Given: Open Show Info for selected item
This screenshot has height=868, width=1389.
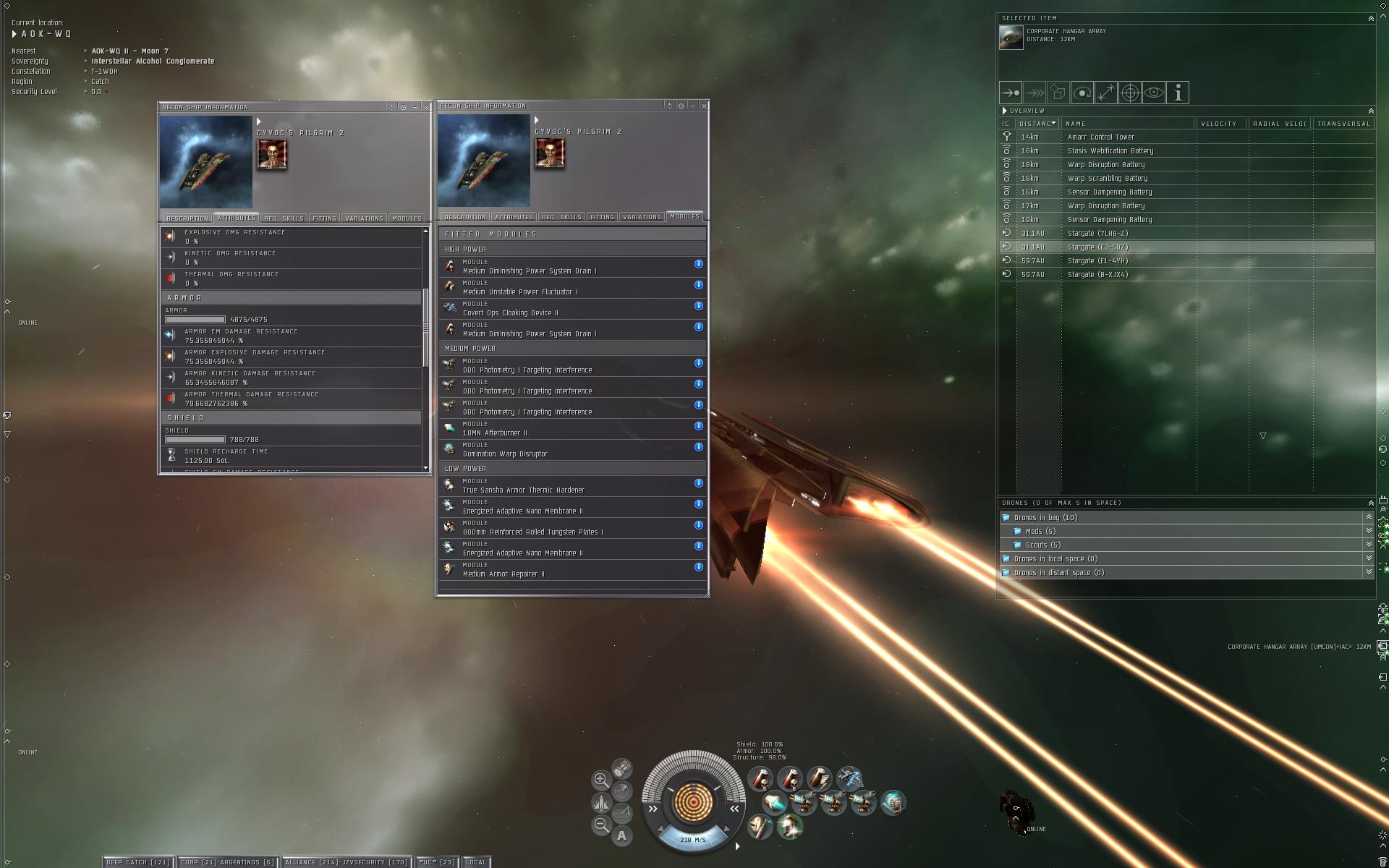Looking at the screenshot, I should (1178, 93).
